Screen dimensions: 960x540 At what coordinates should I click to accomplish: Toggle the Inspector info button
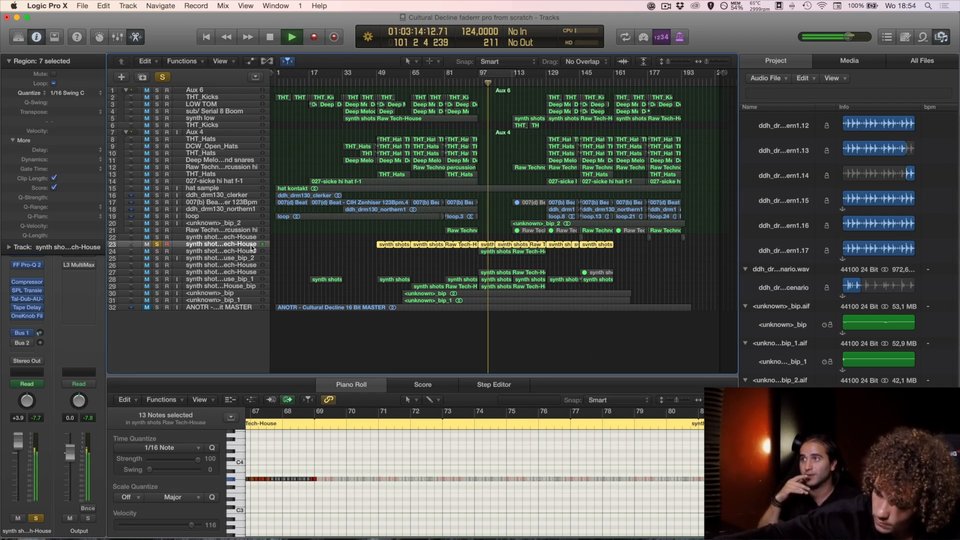click(37, 37)
